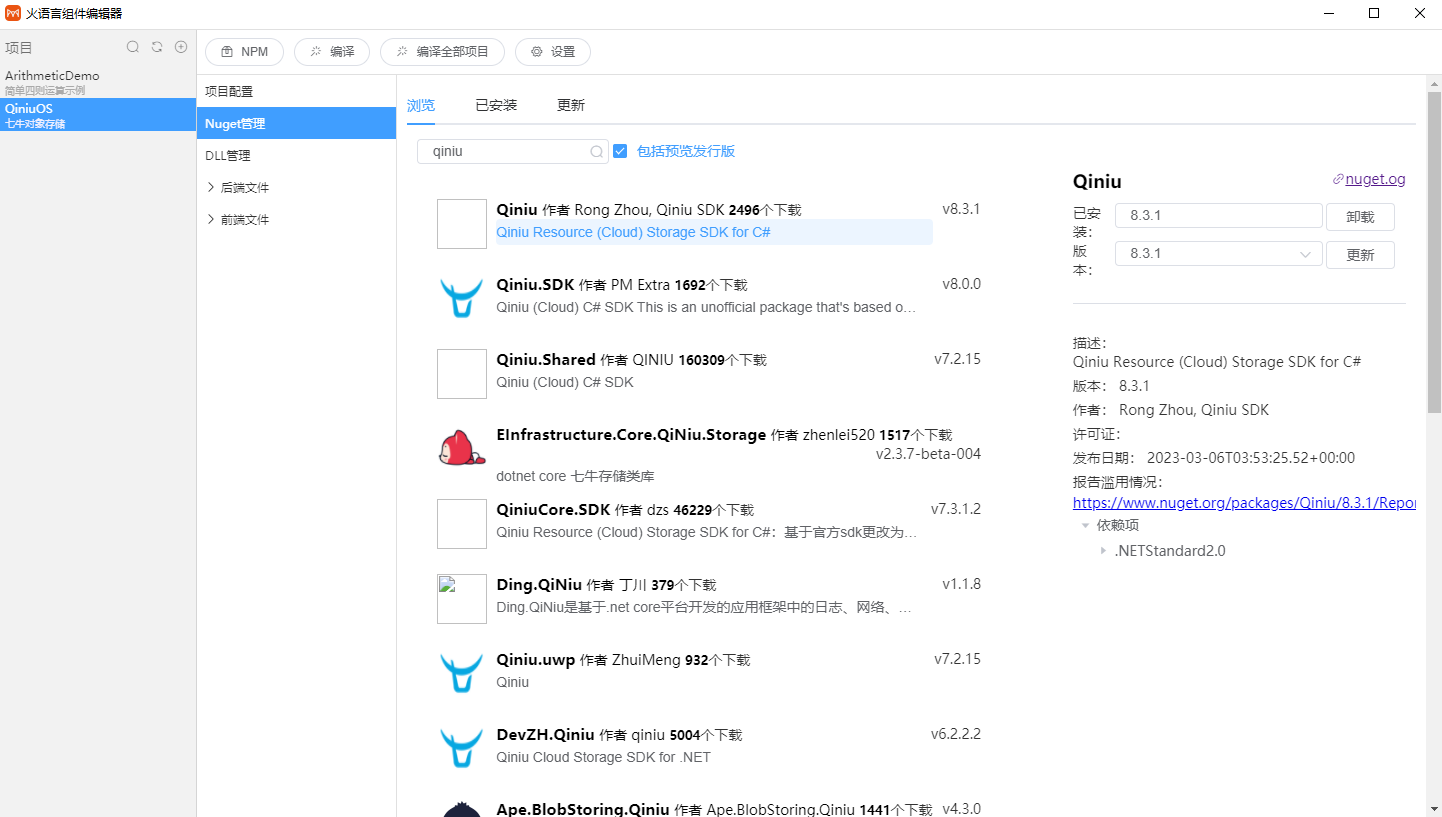
Task: Open the 设置 settings panel
Action: [552, 52]
